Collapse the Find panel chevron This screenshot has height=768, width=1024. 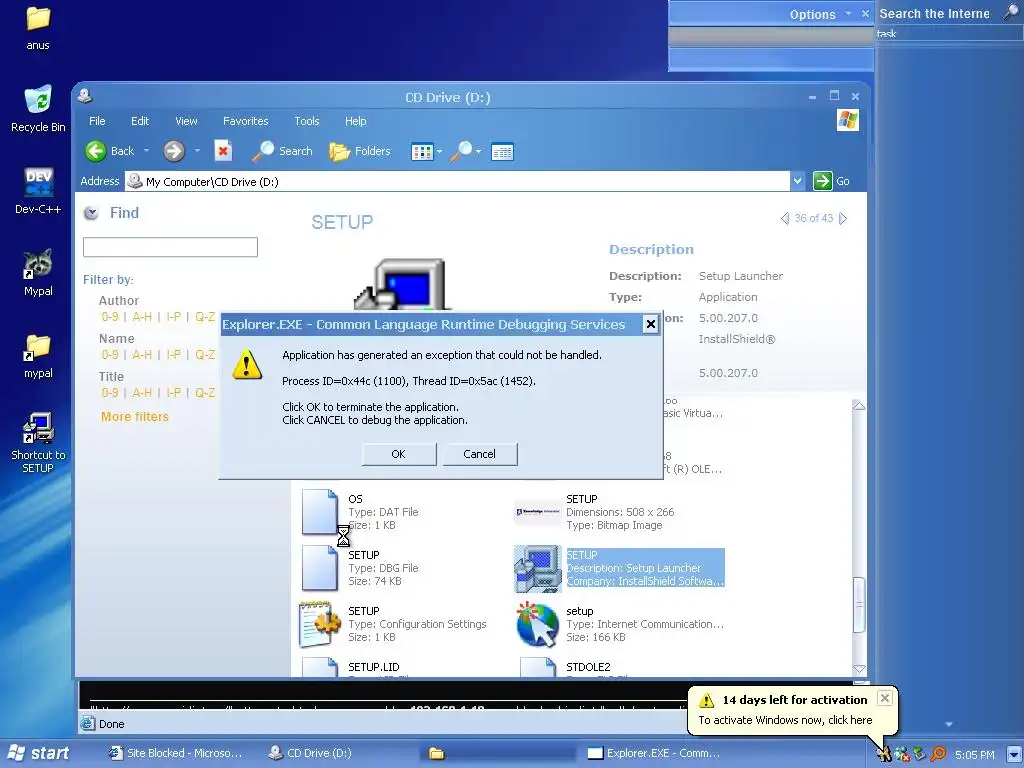tap(91, 213)
